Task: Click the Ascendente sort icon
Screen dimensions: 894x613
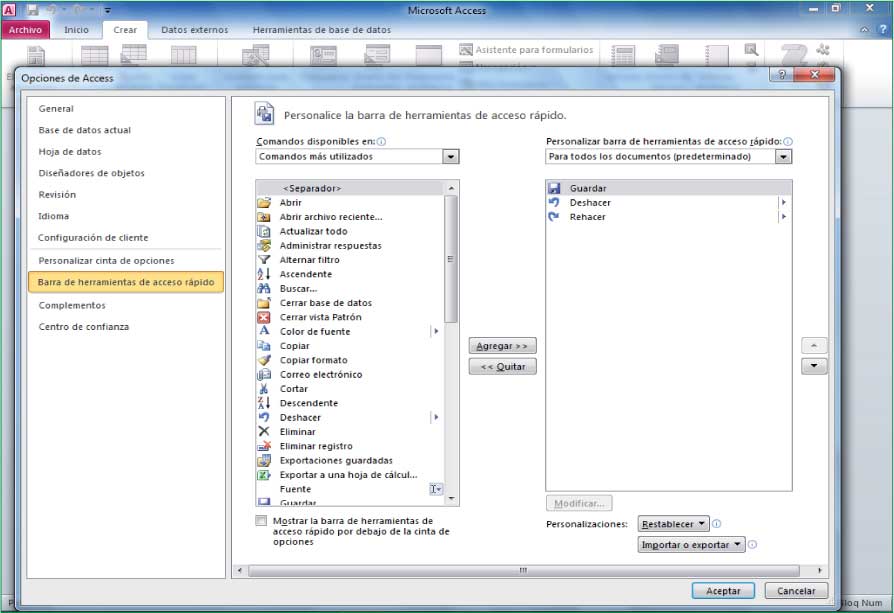Action: pos(263,274)
